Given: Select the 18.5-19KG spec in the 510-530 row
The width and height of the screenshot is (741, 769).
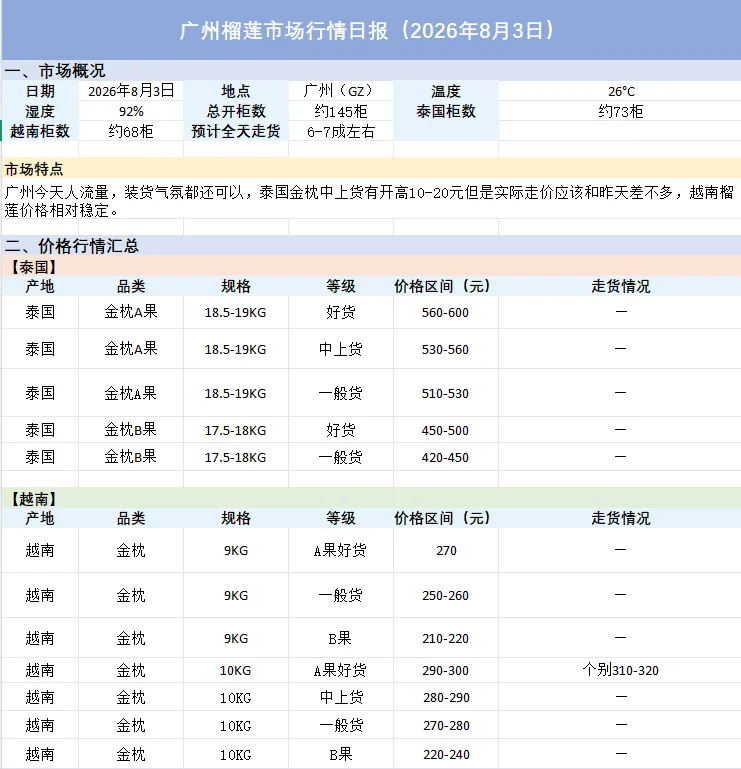Looking at the screenshot, I should (235, 393).
